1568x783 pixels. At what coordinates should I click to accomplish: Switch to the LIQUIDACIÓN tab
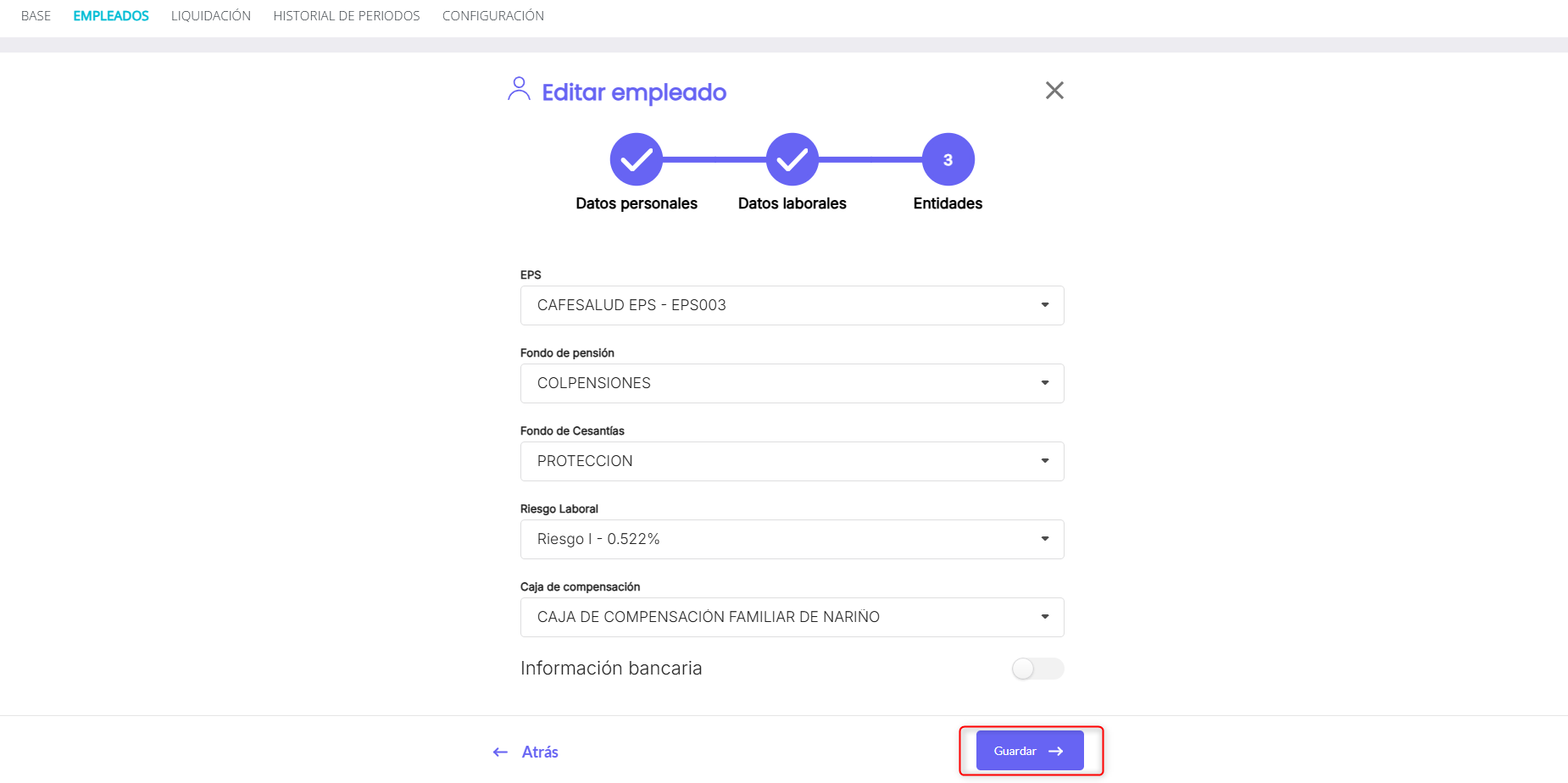click(211, 16)
